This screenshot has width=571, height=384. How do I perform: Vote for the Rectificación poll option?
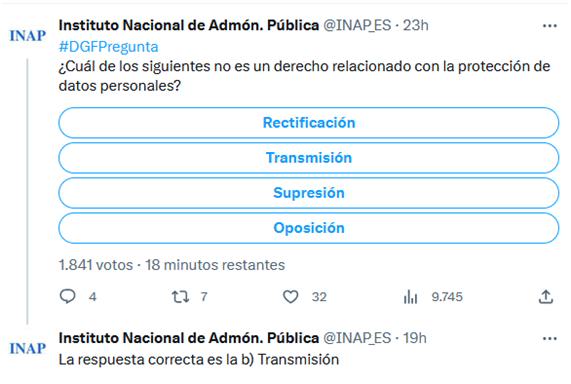point(308,123)
